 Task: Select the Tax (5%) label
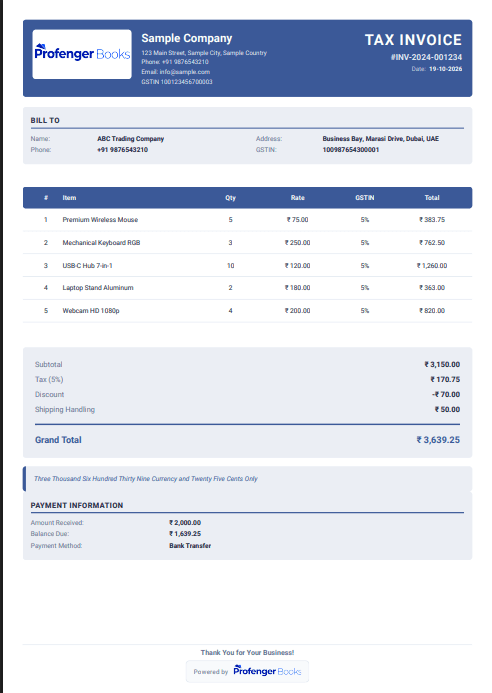pyautogui.click(x=49, y=380)
